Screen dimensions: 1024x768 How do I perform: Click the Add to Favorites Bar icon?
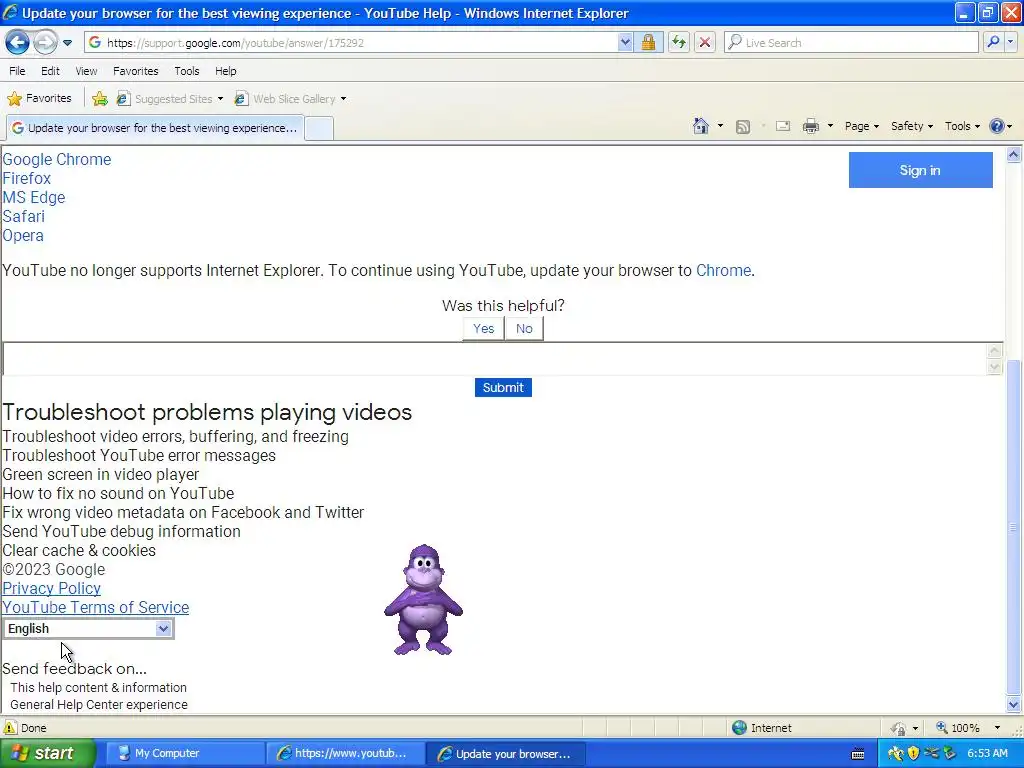pyautogui.click(x=100, y=99)
